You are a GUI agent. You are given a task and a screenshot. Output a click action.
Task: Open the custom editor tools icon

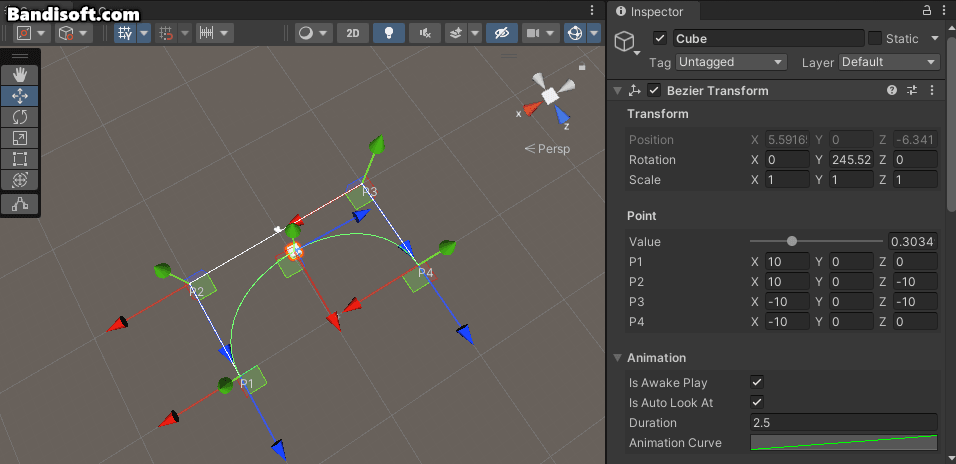click(x=20, y=204)
